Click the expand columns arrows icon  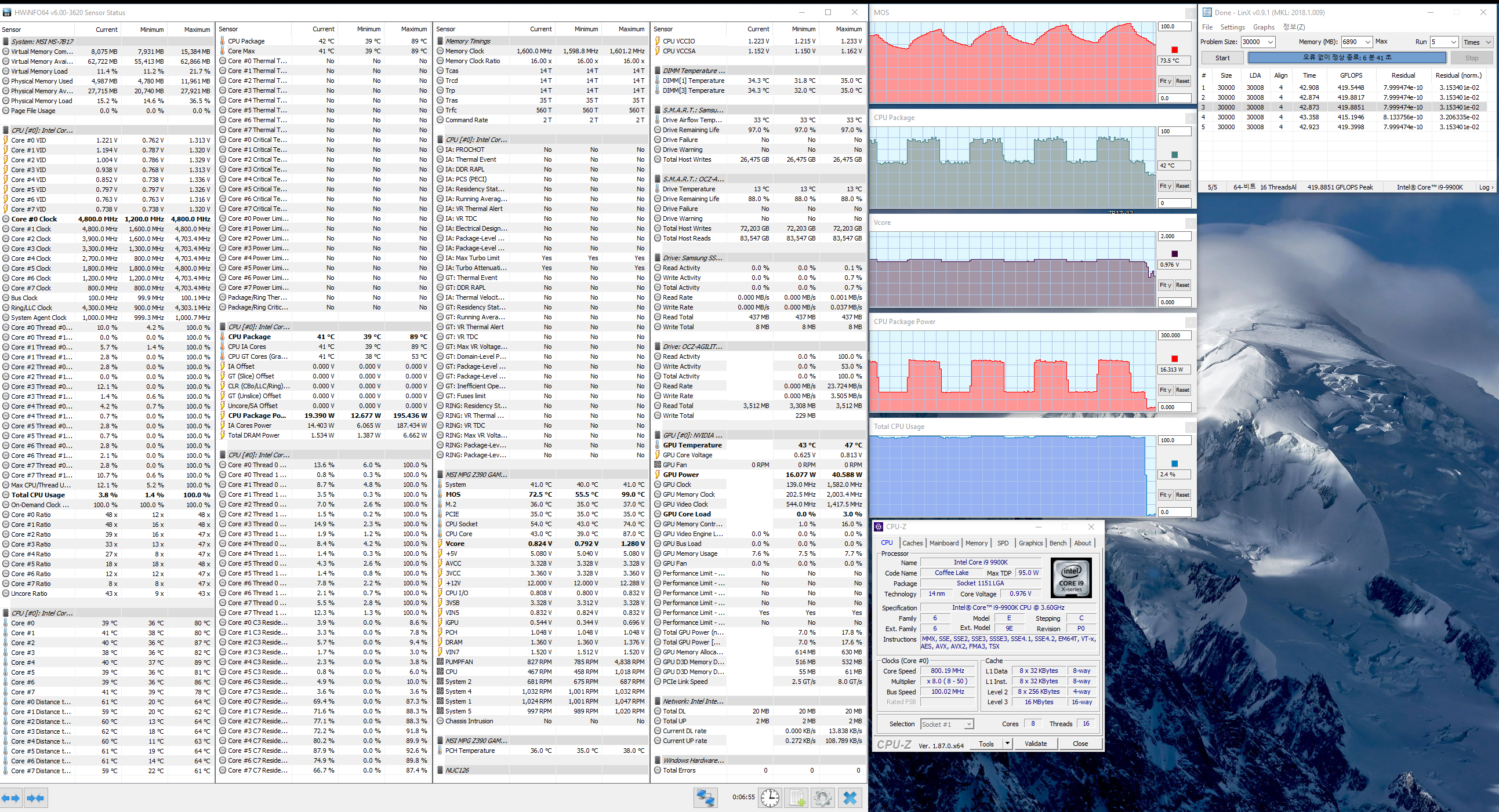[x=11, y=798]
